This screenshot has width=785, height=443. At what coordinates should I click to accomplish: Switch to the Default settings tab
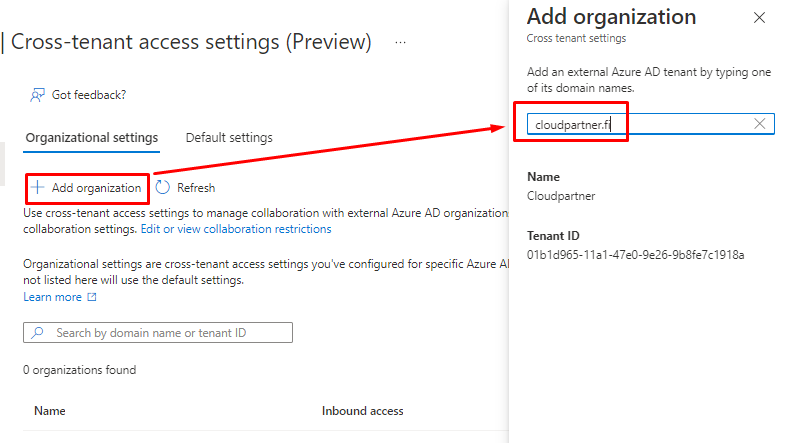(x=229, y=137)
